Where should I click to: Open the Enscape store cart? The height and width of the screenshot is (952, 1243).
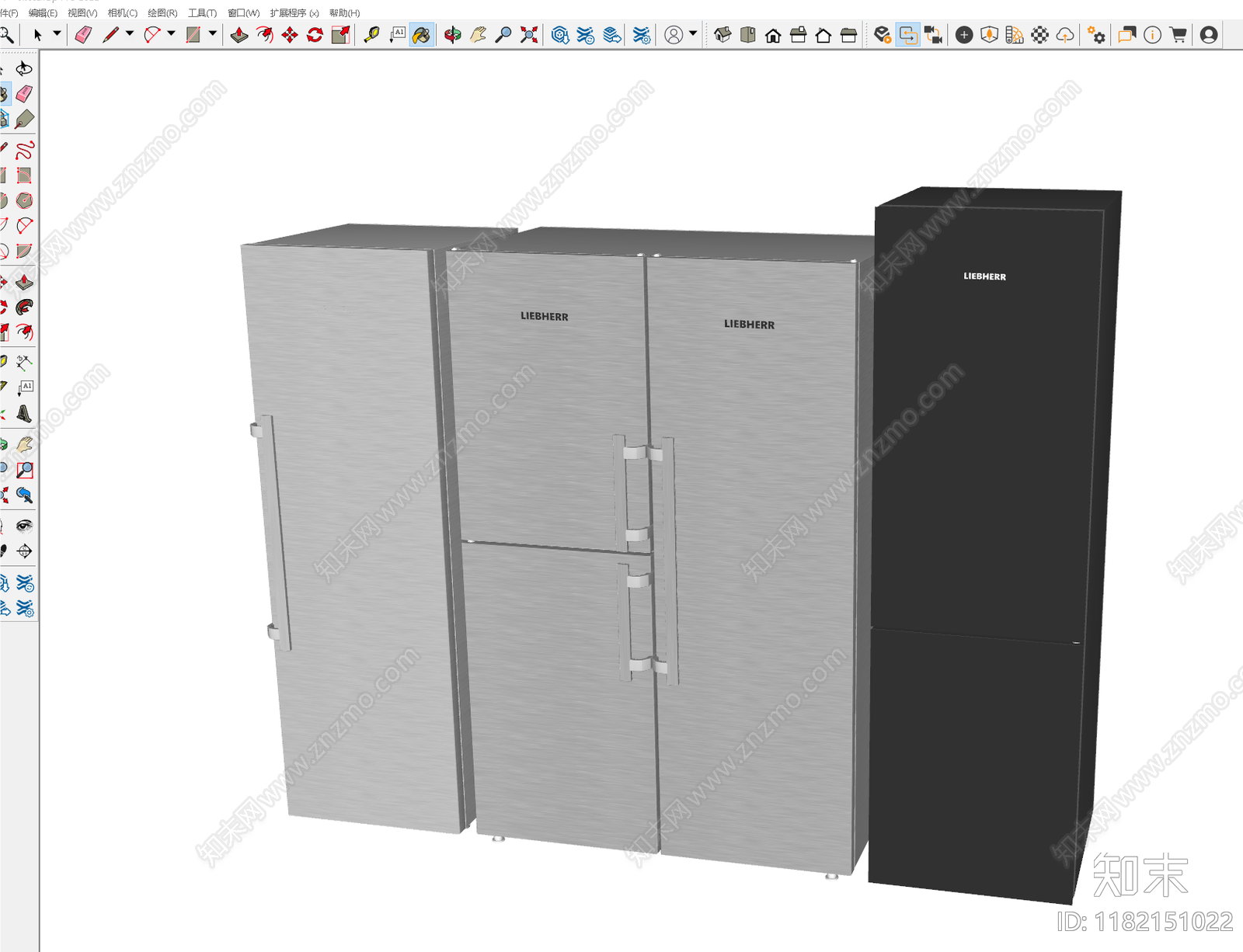pyautogui.click(x=1179, y=35)
